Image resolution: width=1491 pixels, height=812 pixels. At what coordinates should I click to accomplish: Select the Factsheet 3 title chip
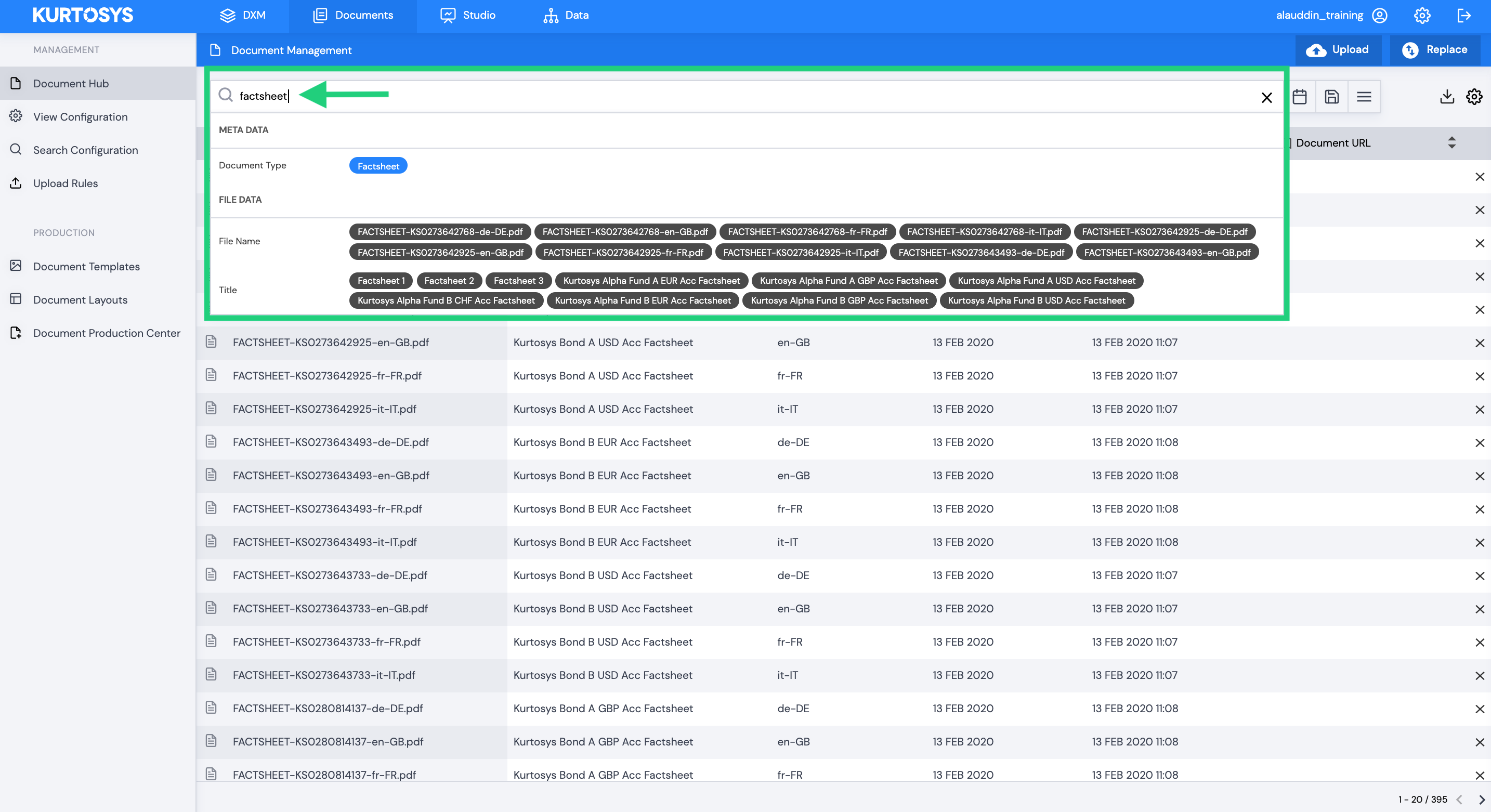click(519, 281)
